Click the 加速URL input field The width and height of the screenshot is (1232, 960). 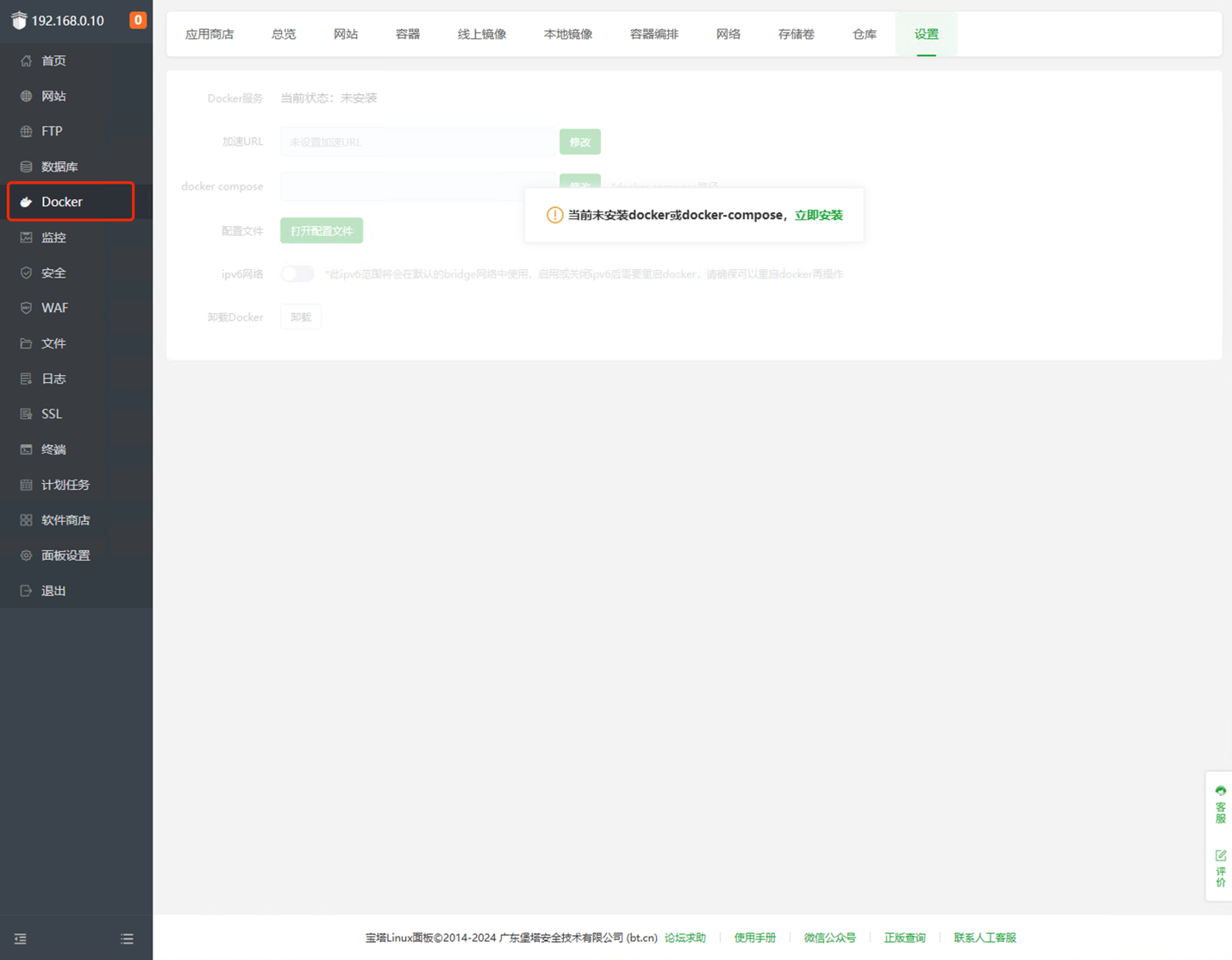(x=417, y=142)
